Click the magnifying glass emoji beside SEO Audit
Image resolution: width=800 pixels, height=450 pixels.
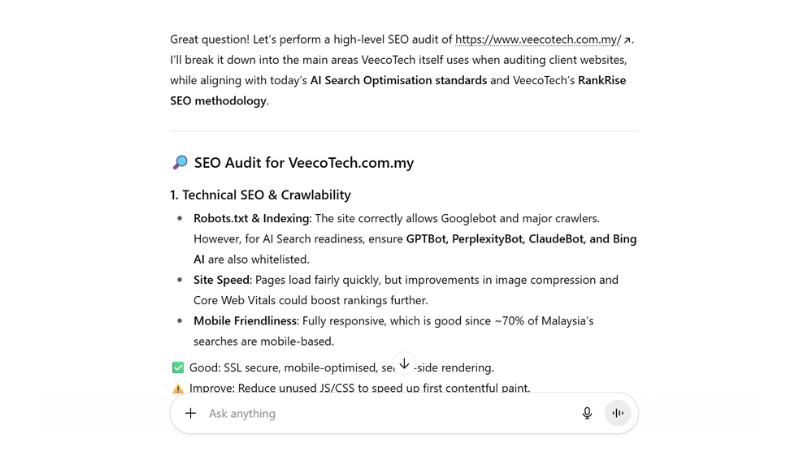point(180,162)
